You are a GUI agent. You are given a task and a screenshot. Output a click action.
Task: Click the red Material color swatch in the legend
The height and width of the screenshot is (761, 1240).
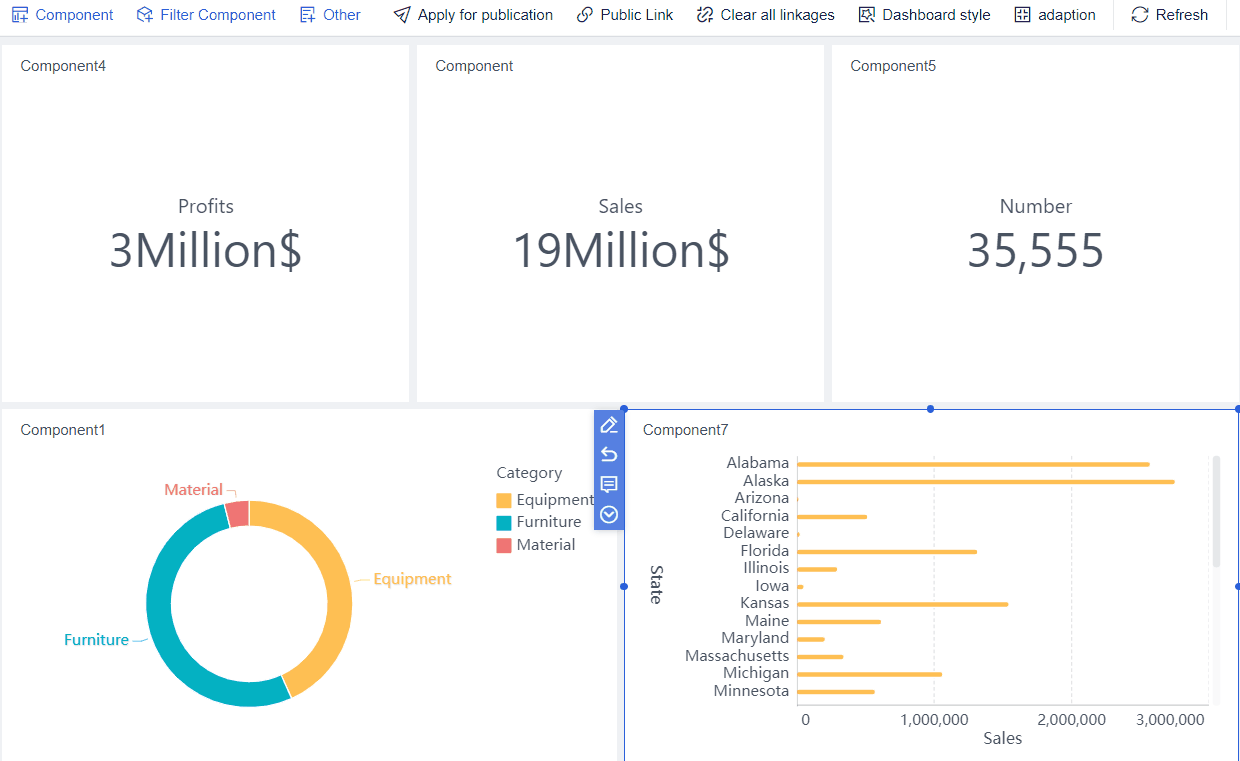(x=505, y=544)
